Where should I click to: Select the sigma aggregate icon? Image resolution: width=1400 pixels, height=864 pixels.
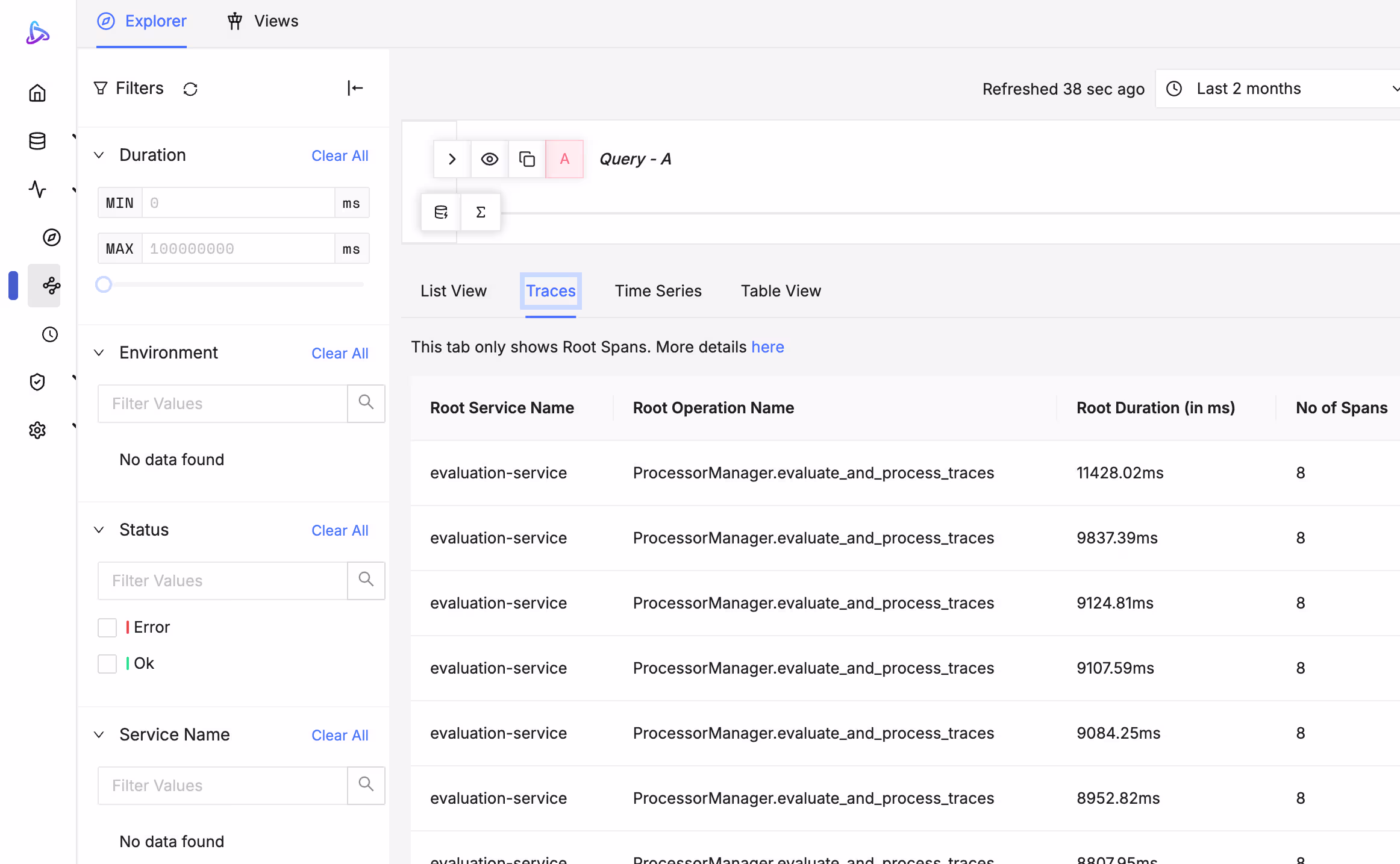480,212
